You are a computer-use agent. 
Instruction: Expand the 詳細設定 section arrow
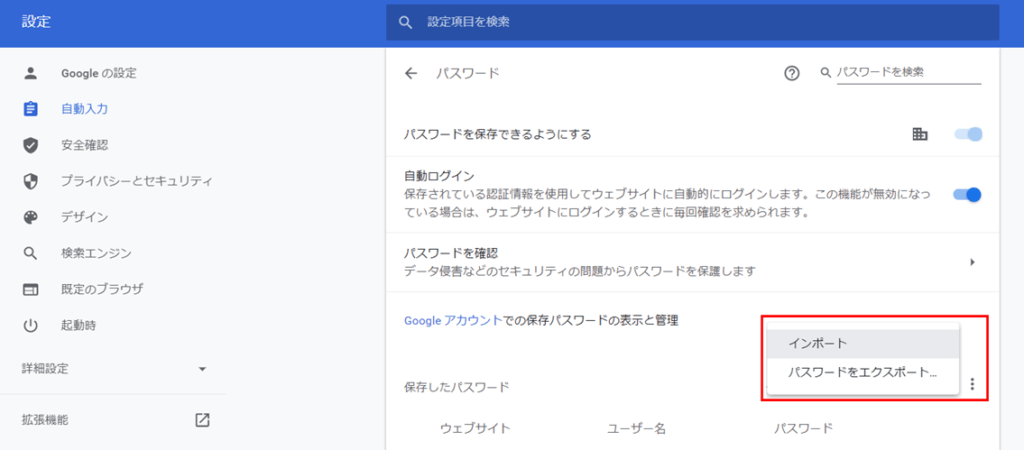[202, 369]
